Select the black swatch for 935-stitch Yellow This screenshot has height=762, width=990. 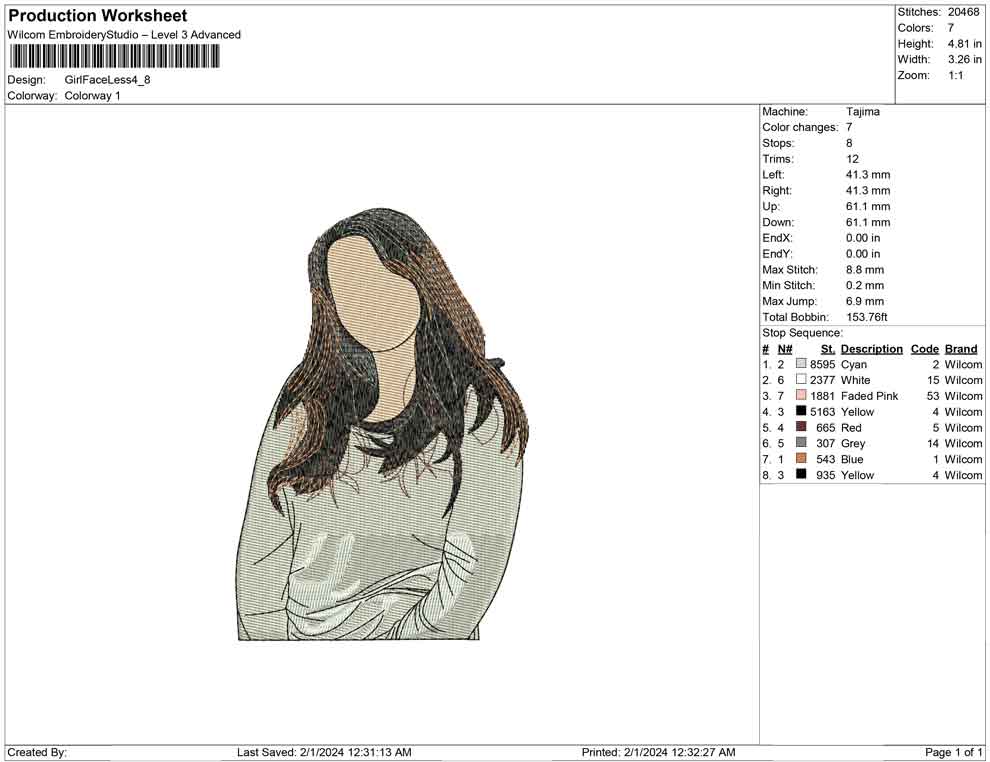801,475
